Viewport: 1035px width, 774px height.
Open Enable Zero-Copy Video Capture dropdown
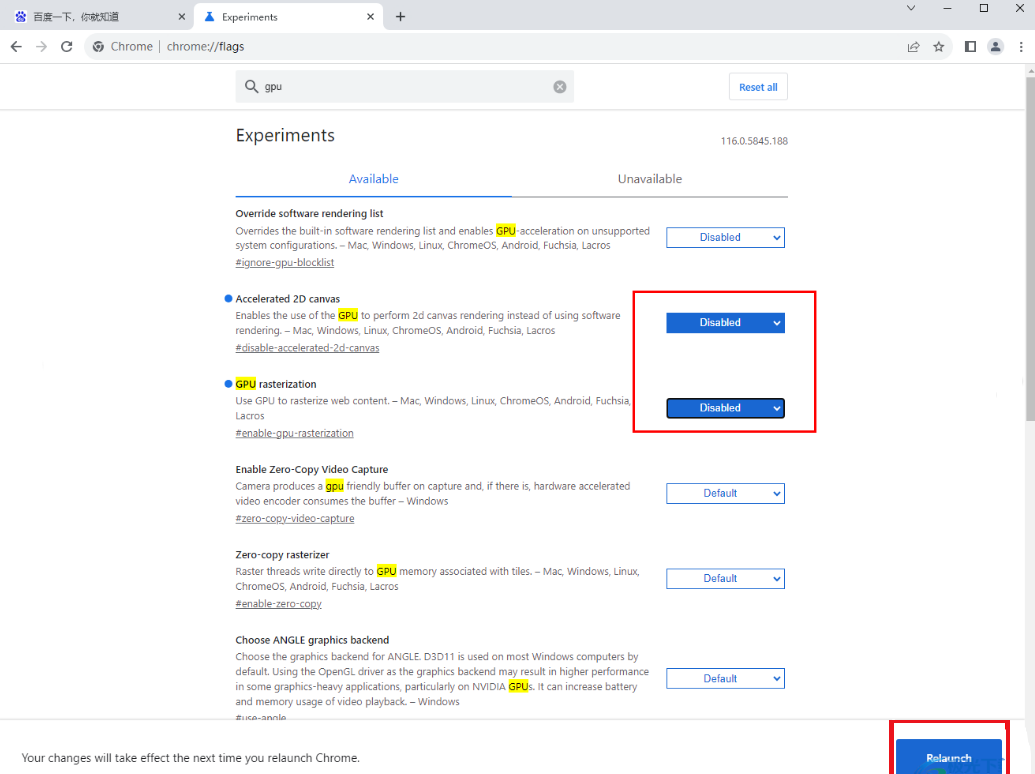(x=725, y=494)
